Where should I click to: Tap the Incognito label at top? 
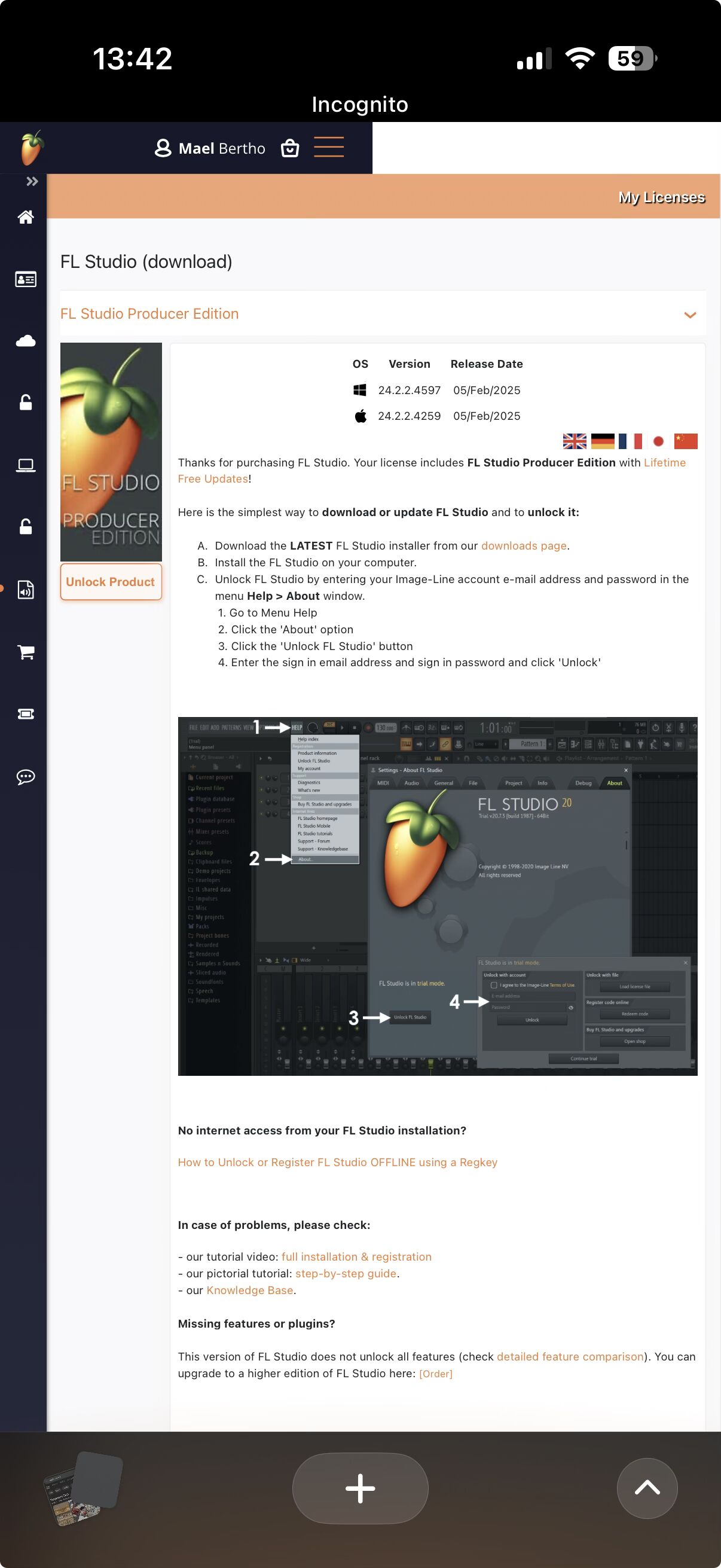[360, 104]
